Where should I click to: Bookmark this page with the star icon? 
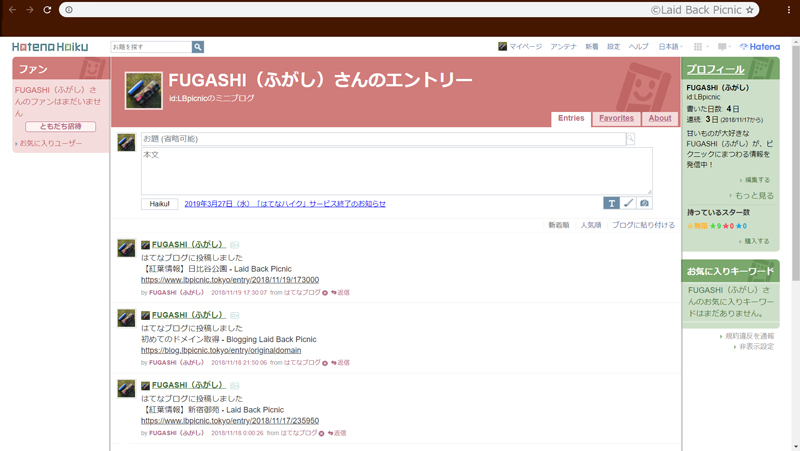pyautogui.click(x=749, y=10)
